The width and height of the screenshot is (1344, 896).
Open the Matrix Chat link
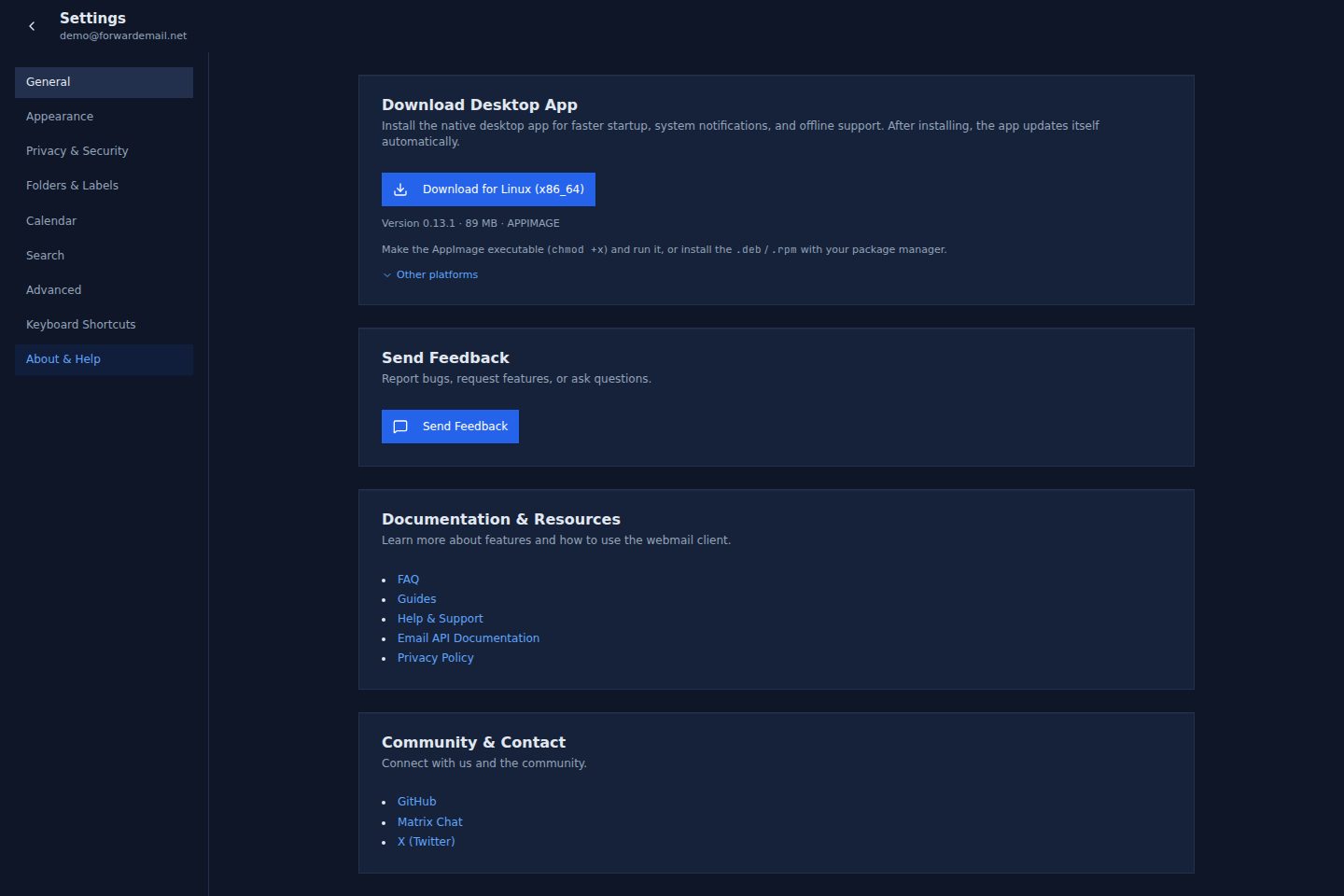[x=429, y=822]
